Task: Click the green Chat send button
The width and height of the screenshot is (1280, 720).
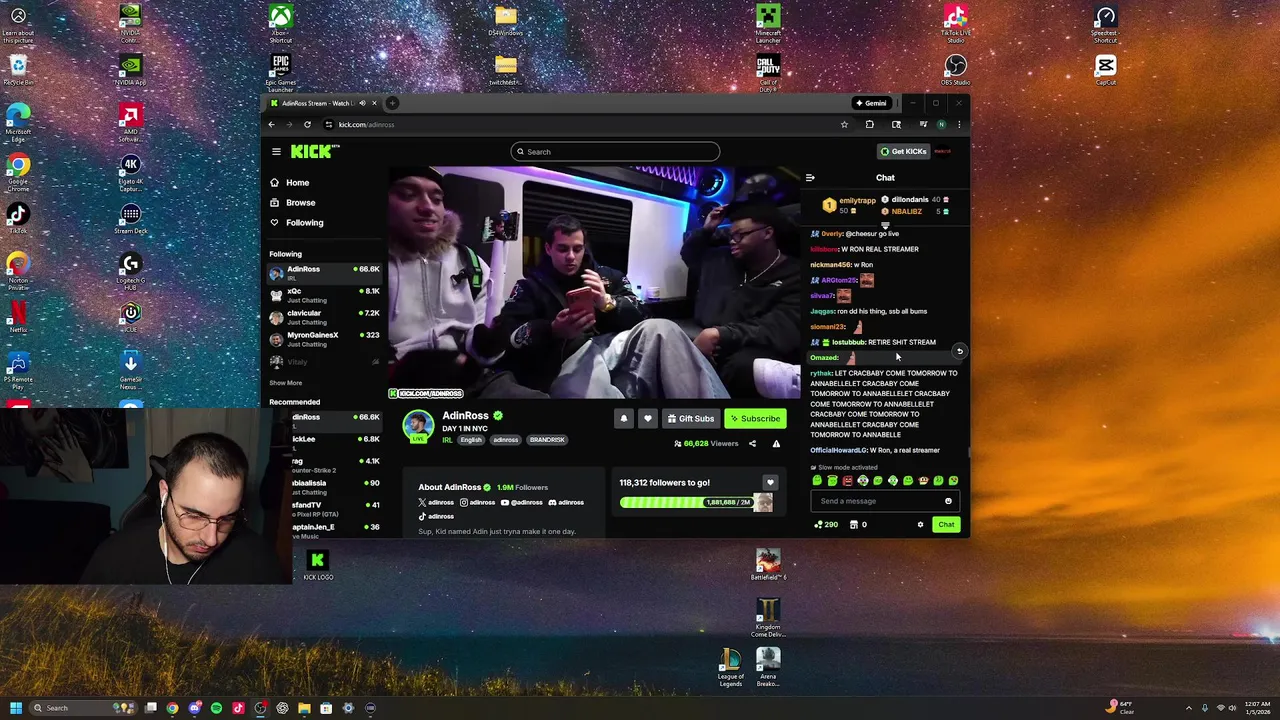Action: pos(946,525)
